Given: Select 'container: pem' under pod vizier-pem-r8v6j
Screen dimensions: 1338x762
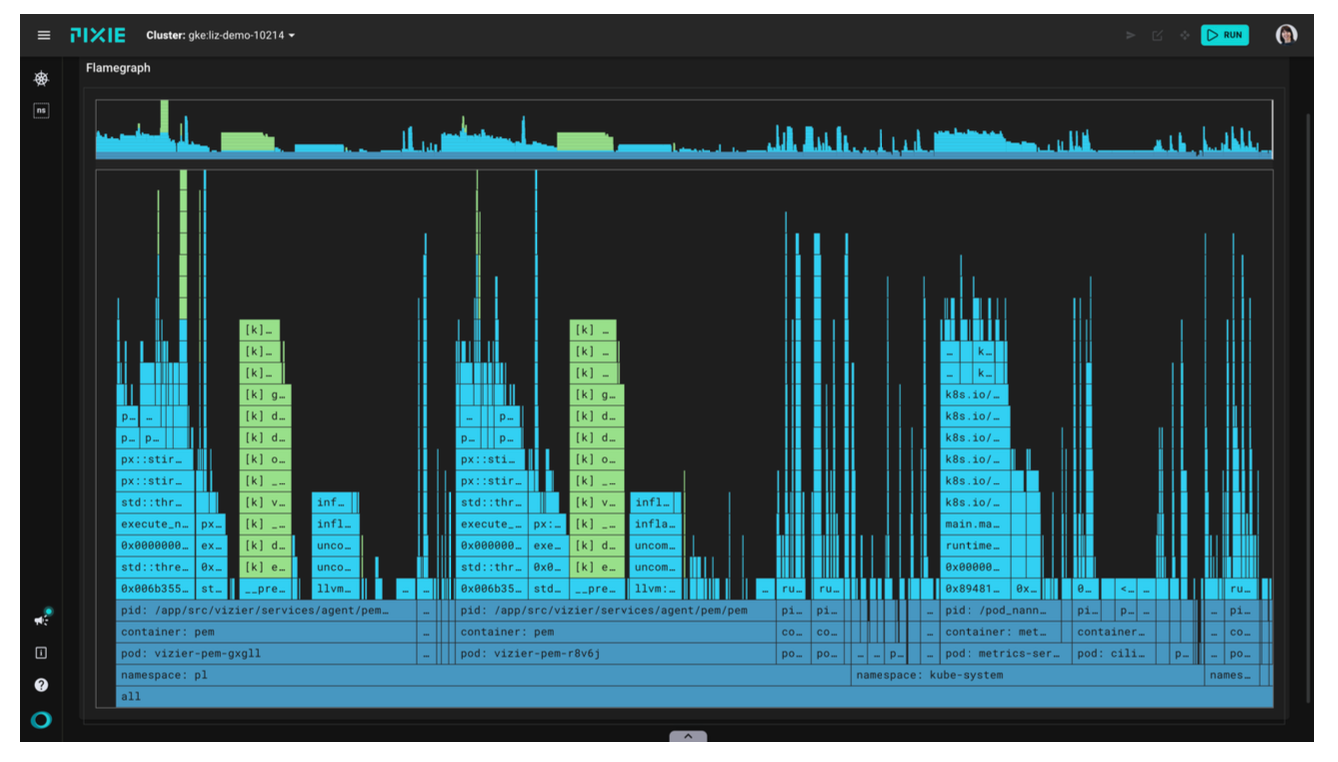Looking at the screenshot, I should 617,632.
